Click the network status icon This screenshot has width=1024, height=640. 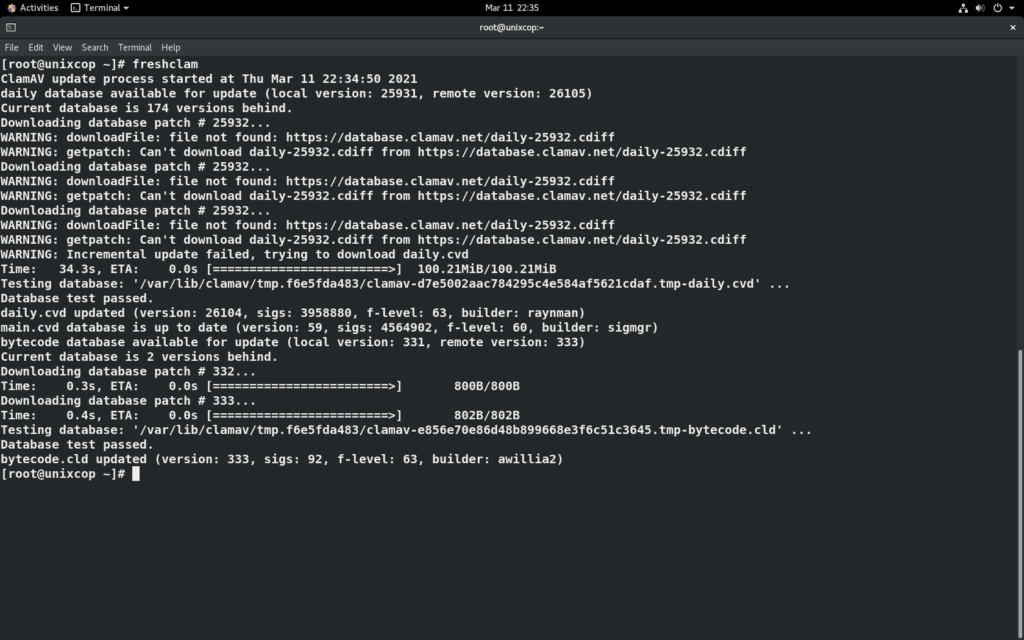963,8
